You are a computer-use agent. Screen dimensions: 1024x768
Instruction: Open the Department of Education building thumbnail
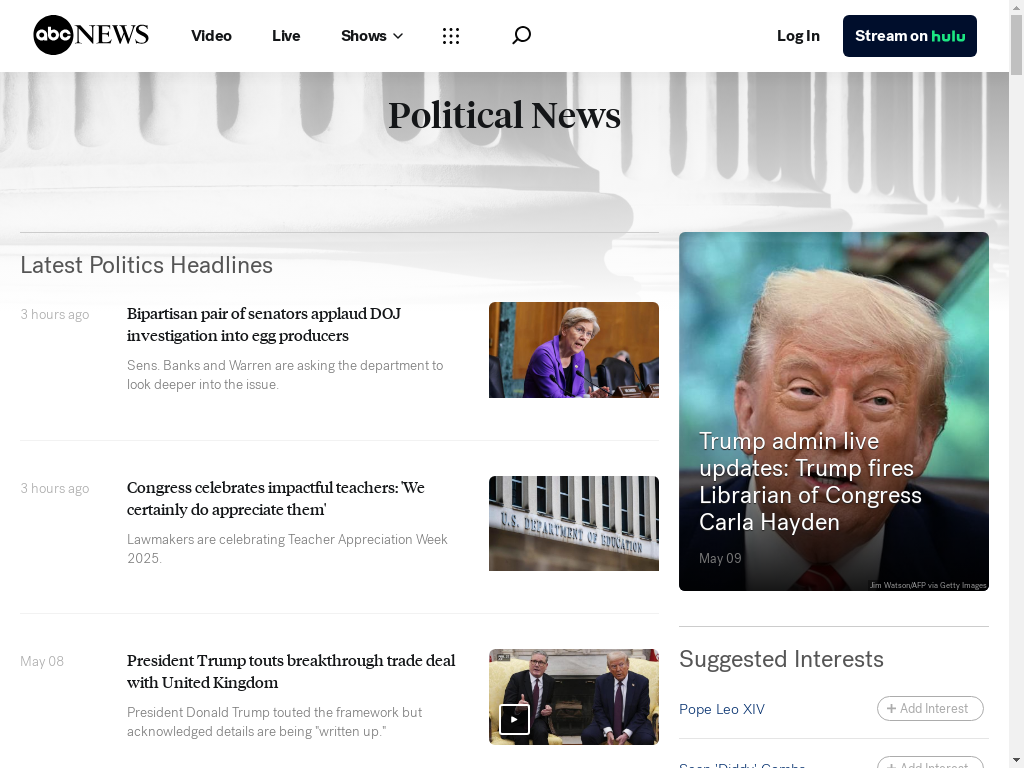click(x=574, y=523)
